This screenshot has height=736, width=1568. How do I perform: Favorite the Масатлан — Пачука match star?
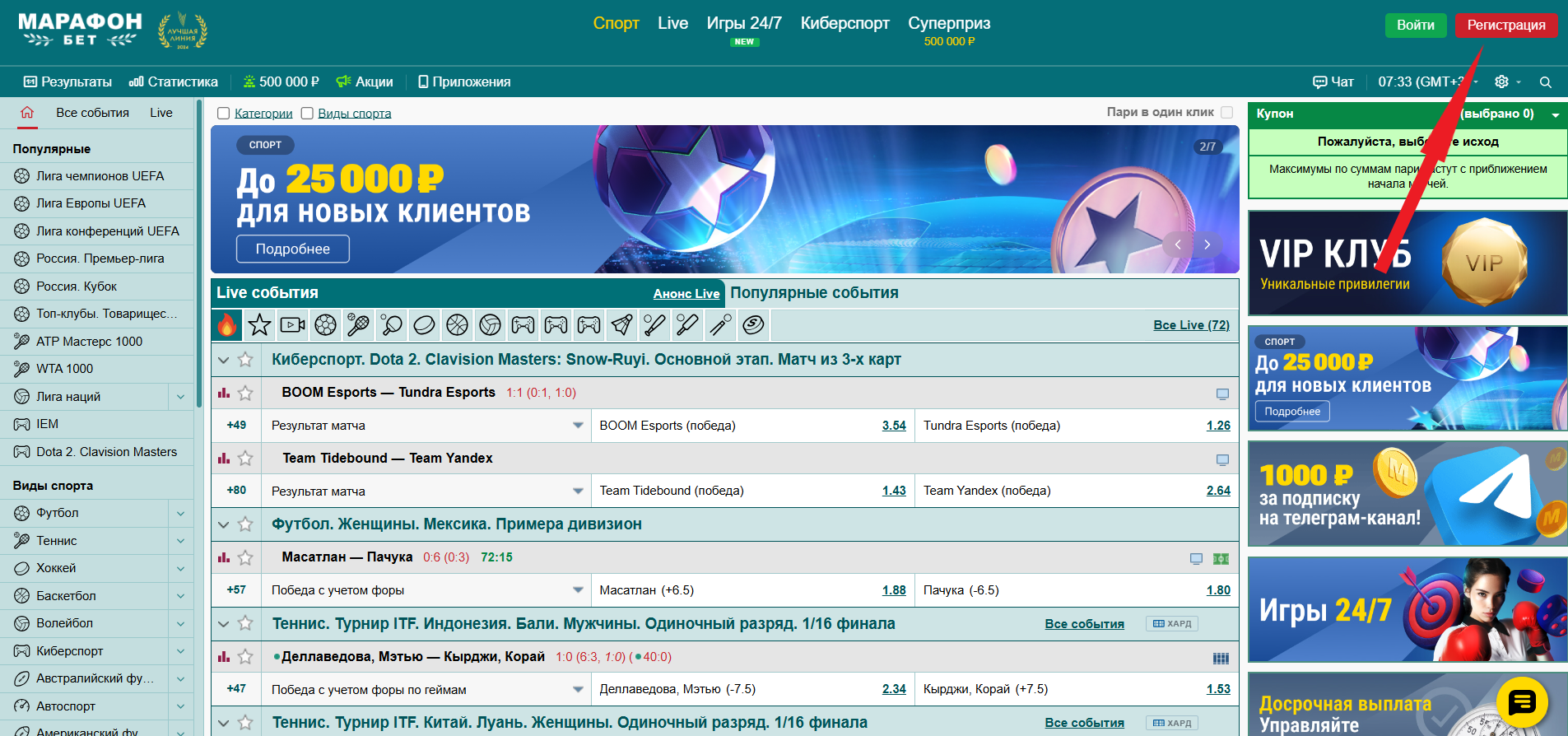tap(245, 557)
